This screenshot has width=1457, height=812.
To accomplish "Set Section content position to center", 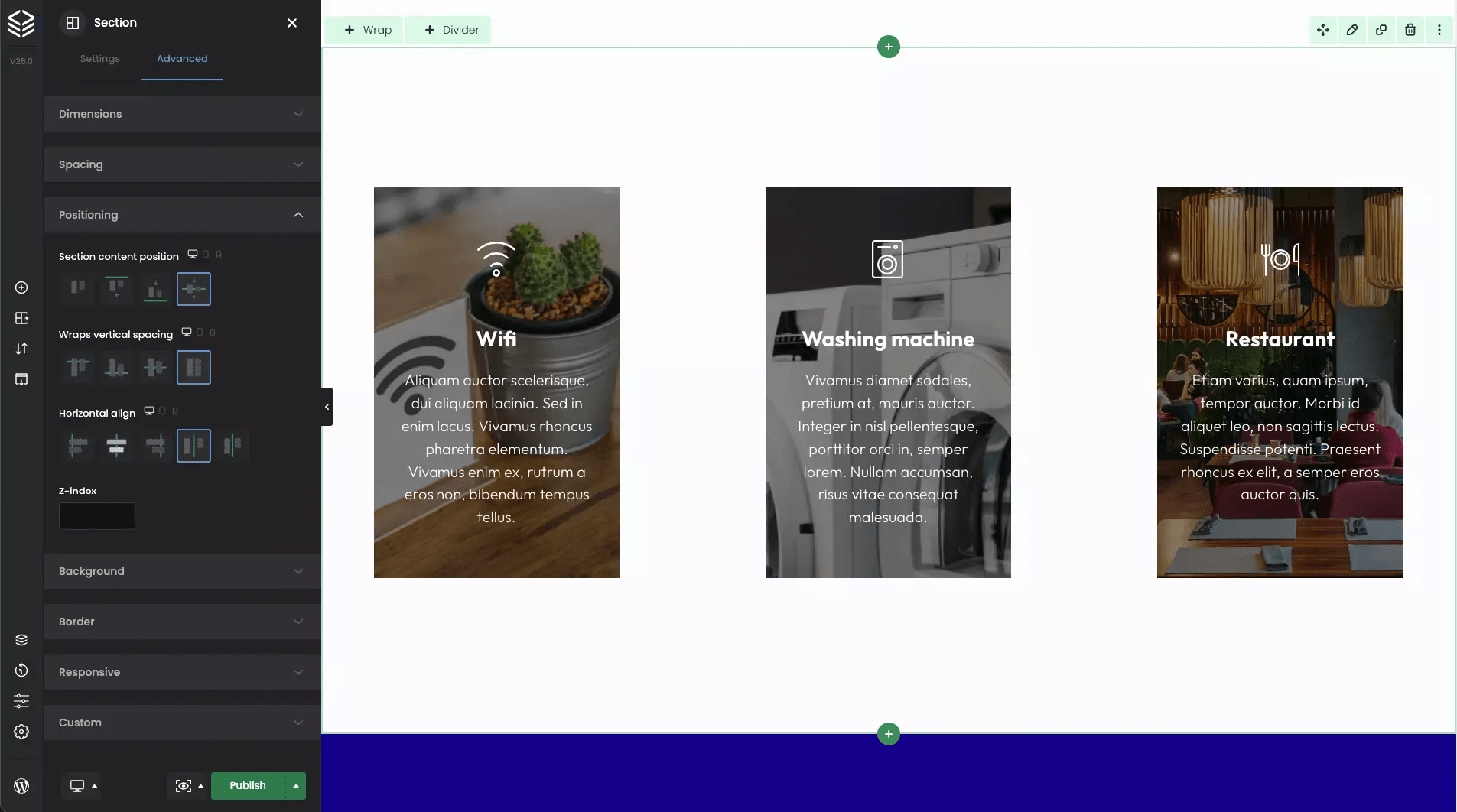I will pyautogui.click(x=194, y=289).
